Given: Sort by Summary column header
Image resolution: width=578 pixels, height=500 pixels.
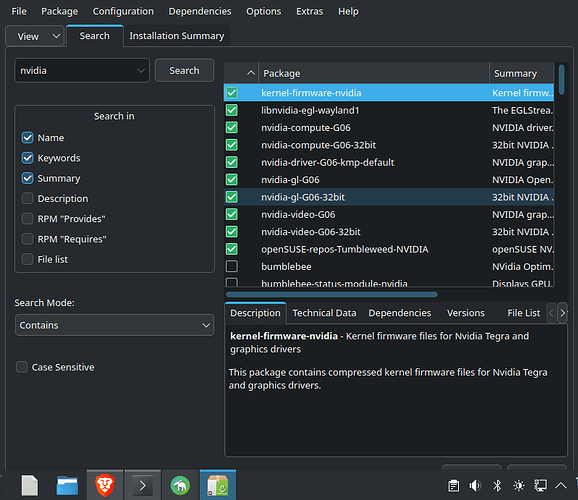Looking at the screenshot, I should pos(522,73).
